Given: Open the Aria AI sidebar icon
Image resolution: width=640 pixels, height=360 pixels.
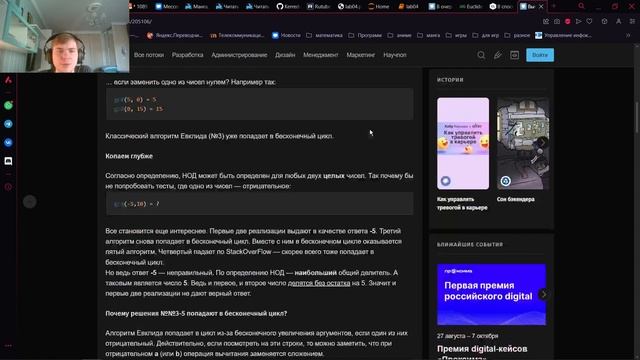Looking at the screenshot, I should pyautogui.click(x=8, y=80).
